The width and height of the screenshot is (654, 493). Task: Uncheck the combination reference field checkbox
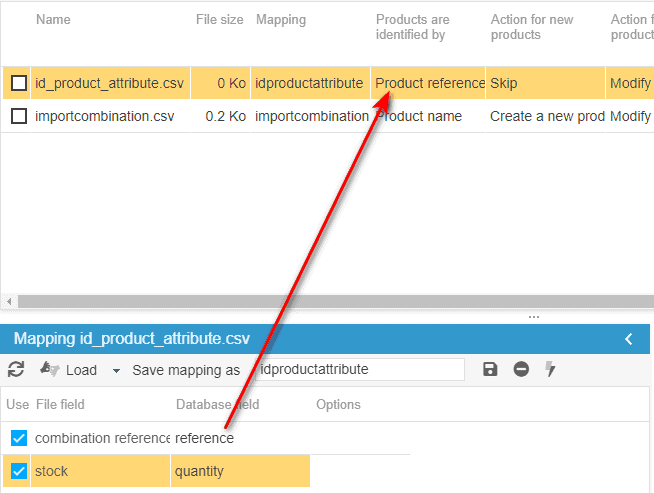(x=18, y=438)
